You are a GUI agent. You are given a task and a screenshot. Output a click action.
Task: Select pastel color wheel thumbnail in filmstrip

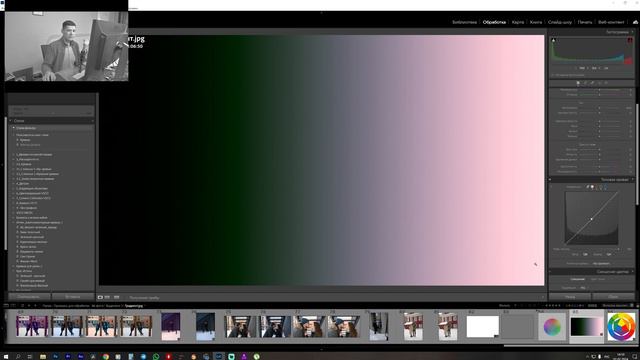(552, 327)
